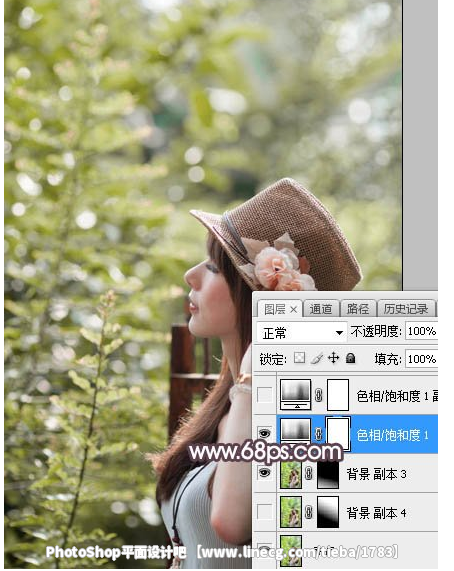Select adjustment thumbnail of 色相/饱和度 1 副本

(295, 394)
